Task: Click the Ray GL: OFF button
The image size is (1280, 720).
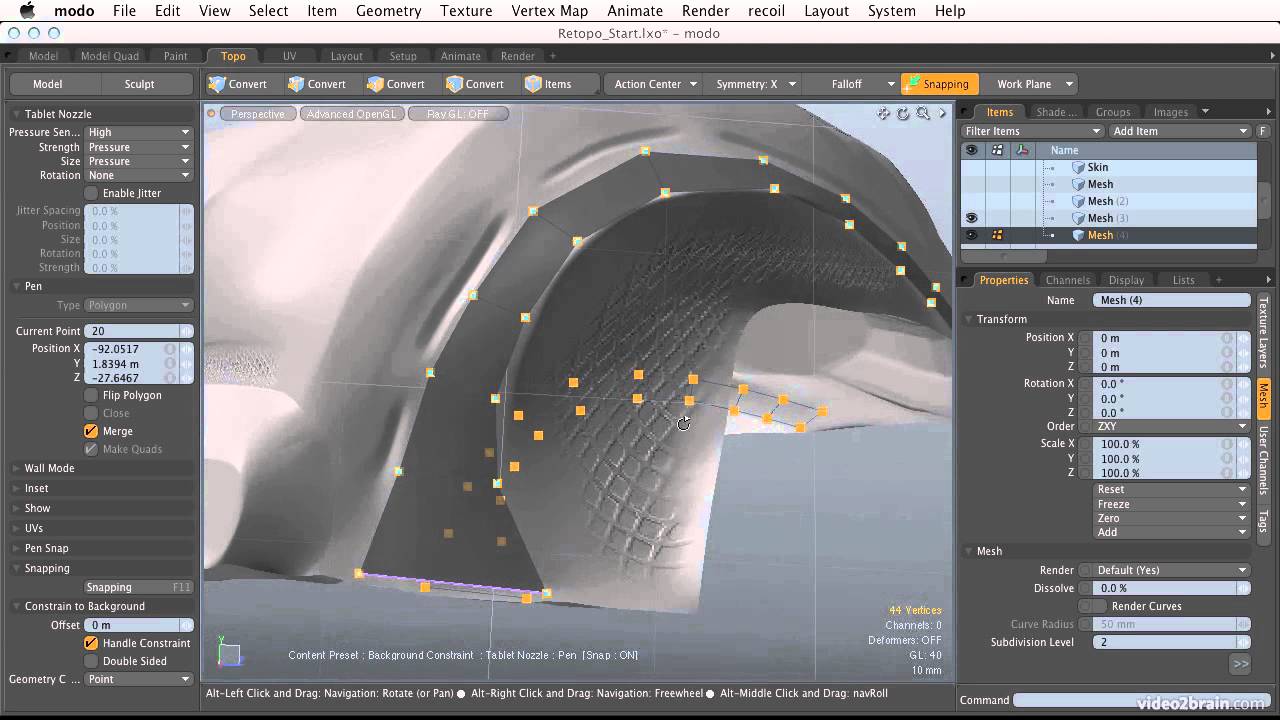Action: tap(458, 114)
